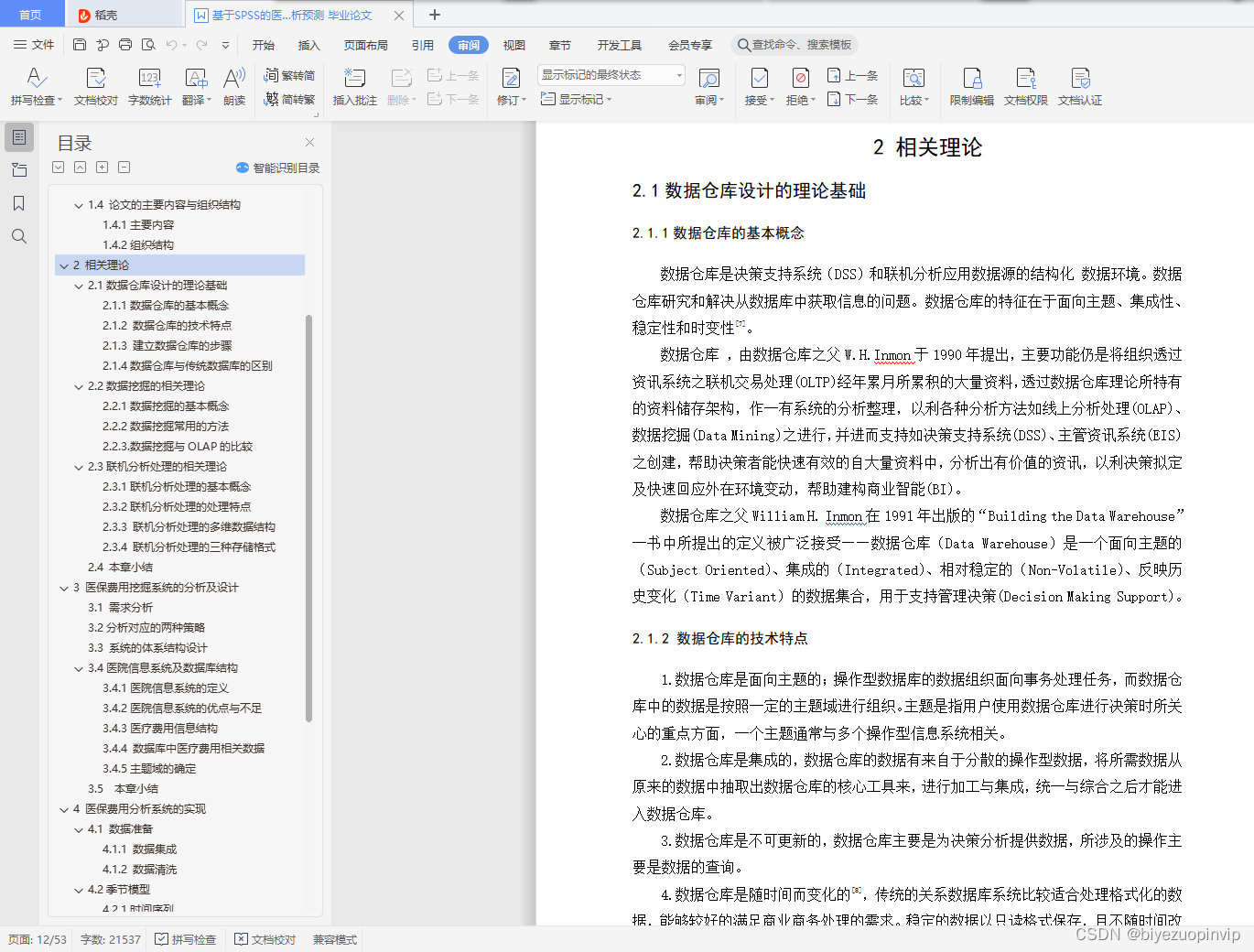Open the 开发工具 ribbon tab
1254x952 pixels.
click(620, 45)
